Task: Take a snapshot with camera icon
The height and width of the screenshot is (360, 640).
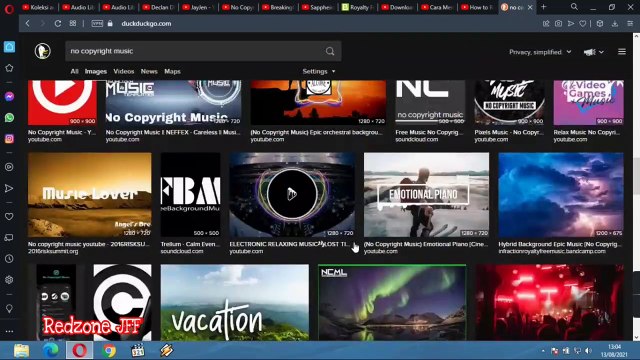Action: pyautogui.click(x=558, y=24)
